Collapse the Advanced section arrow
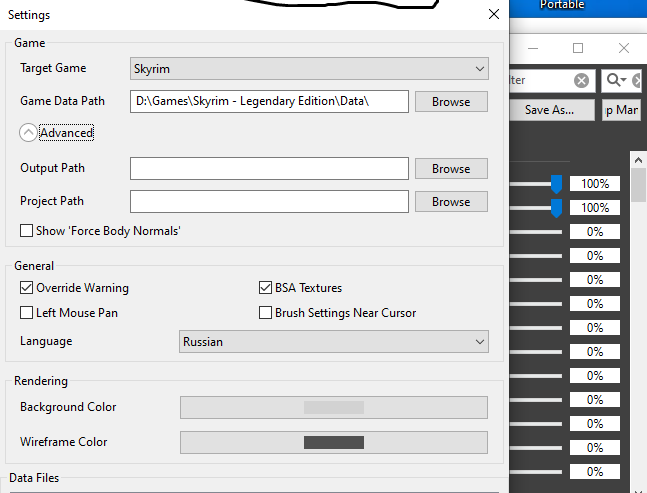This screenshot has width=647, height=493. click(x=28, y=133)
